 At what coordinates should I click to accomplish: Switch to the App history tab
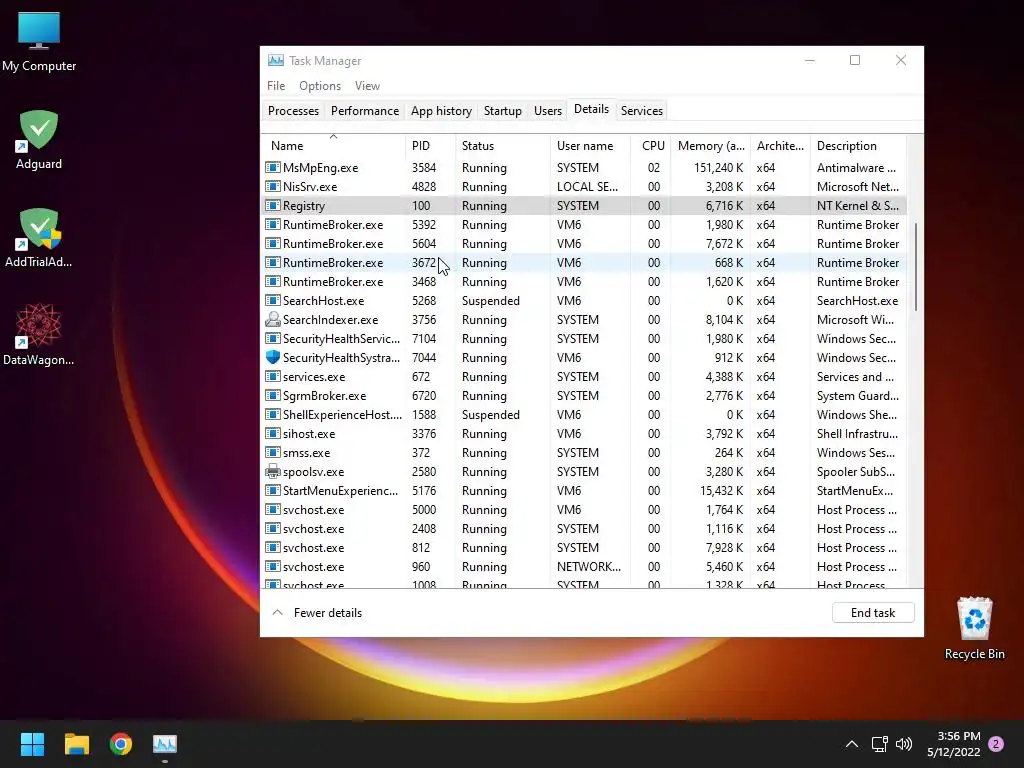(x=441, y=110)
